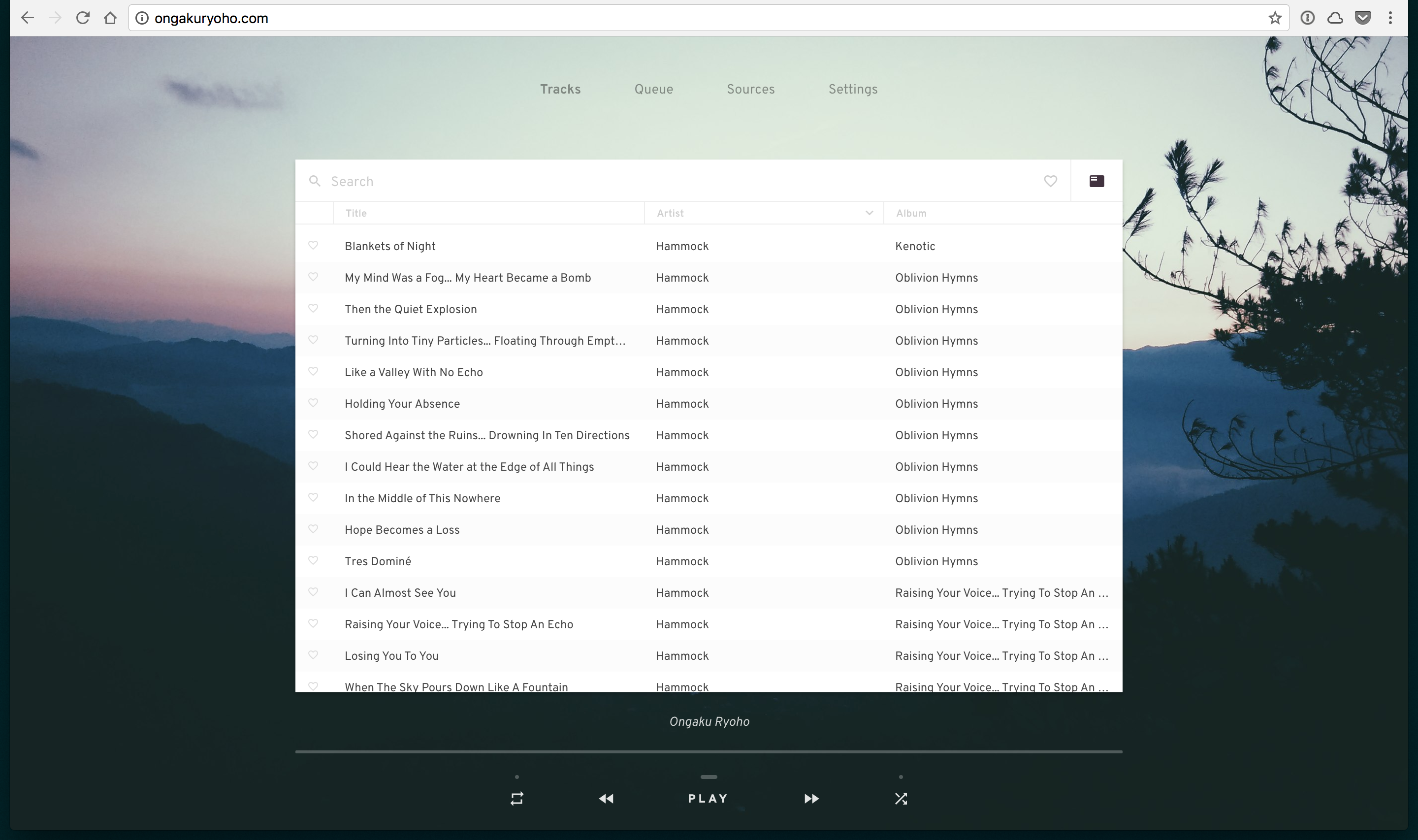Click the search magnifier icon

coord(315,181)
